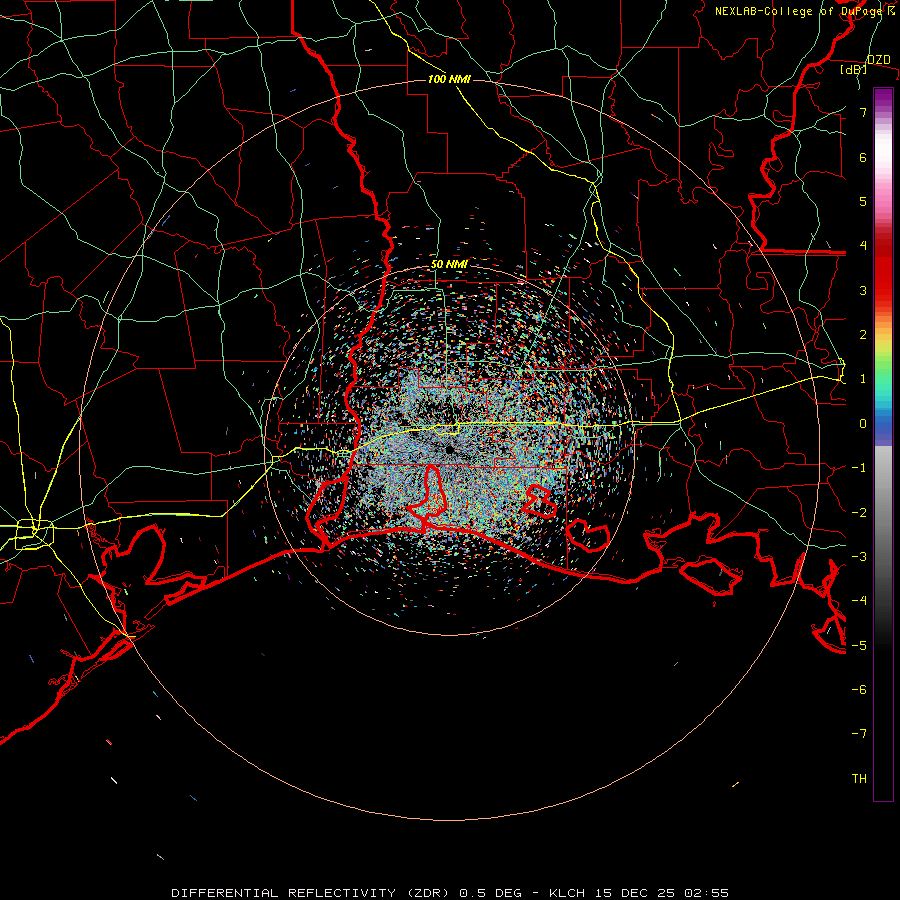Select the -4 value on color scale

coord(859,601)
